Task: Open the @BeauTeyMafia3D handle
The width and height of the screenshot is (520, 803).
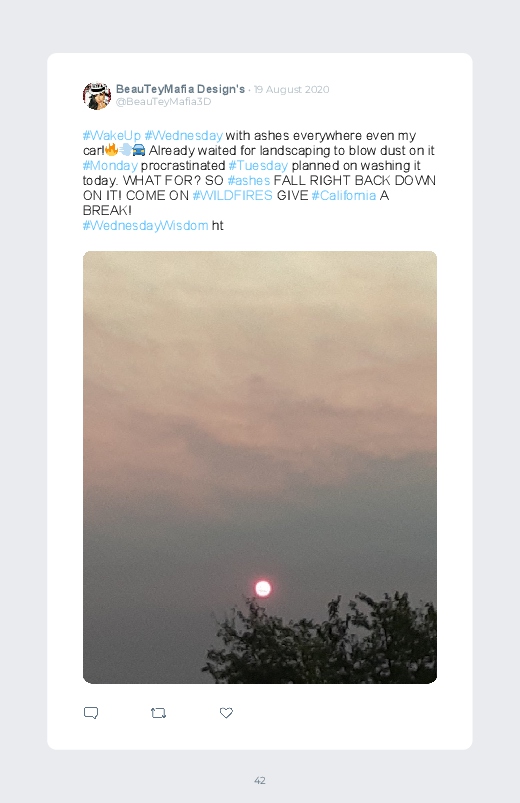Action: [x=163, y=101]
